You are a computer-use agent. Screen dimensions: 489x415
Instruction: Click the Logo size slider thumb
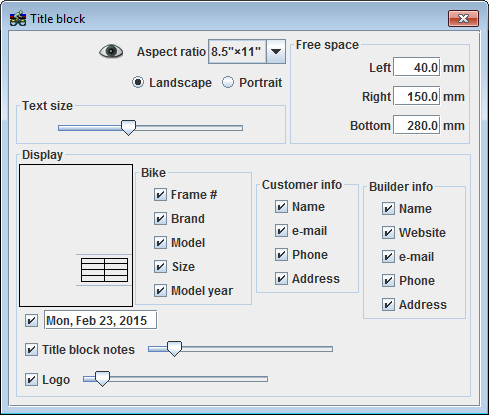pos(102,379)
